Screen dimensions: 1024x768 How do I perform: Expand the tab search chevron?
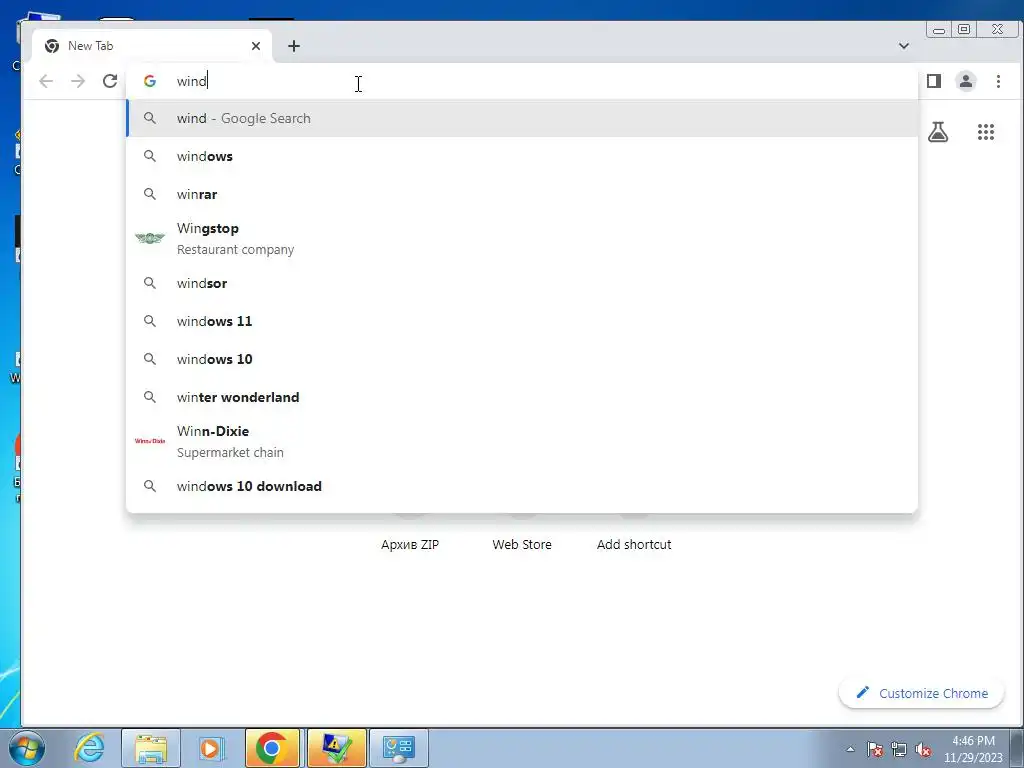point(904,46)
